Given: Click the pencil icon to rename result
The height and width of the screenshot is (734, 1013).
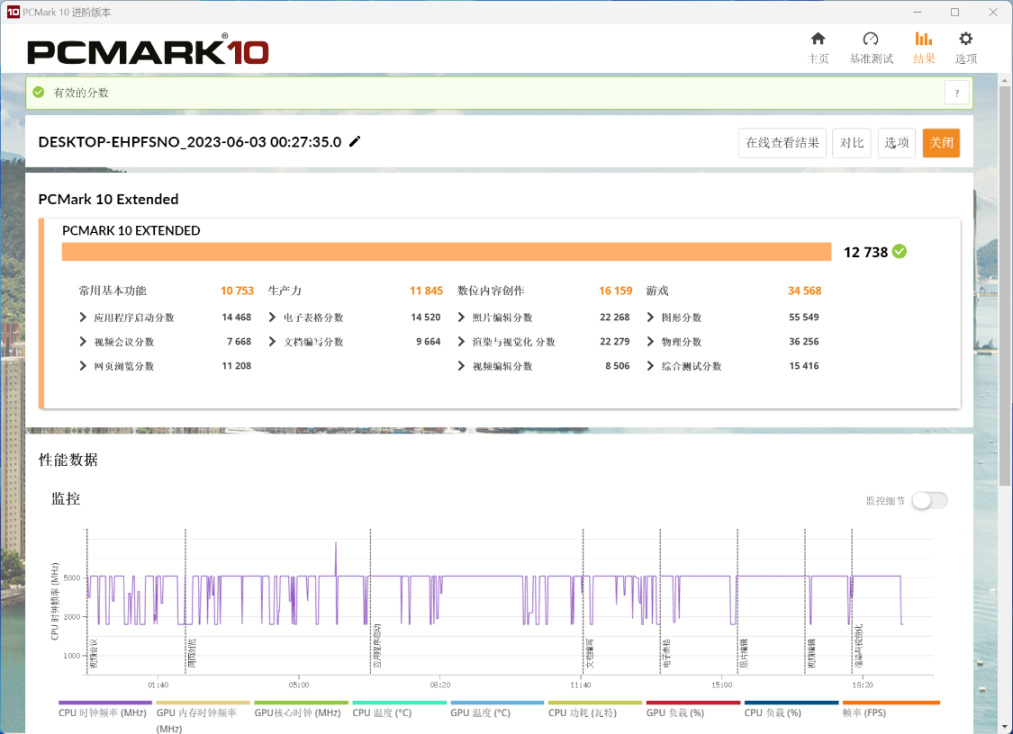Looking at the screenshot, I should (x=355, y=142).
